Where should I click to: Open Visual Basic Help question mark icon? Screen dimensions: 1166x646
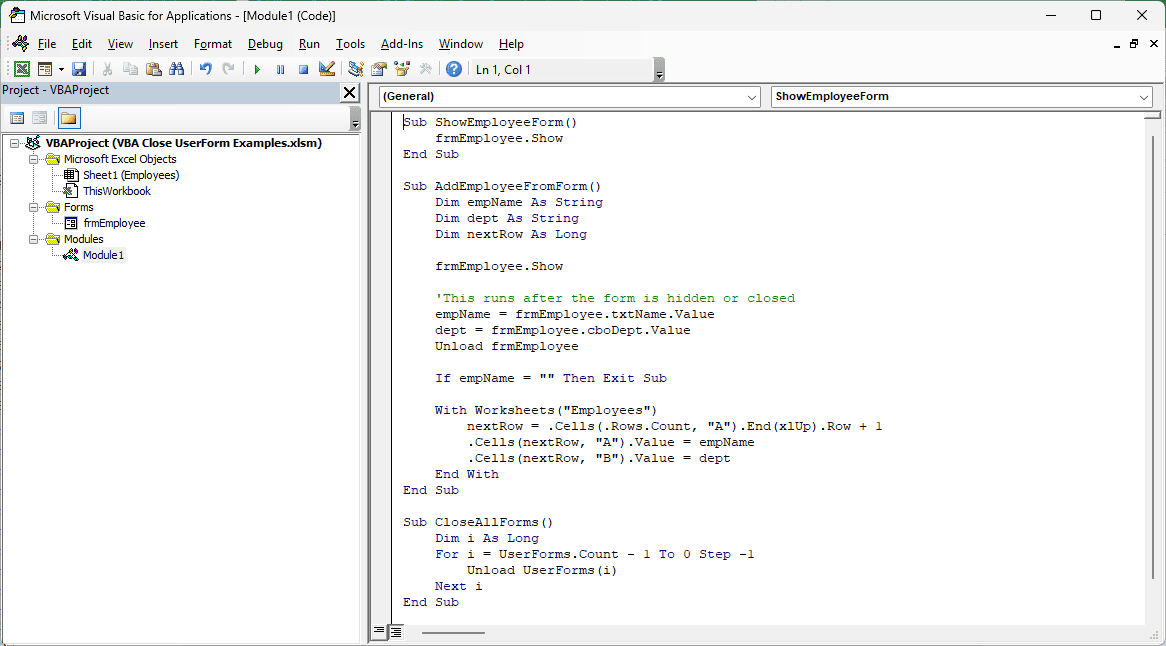[x=454, y=69]
